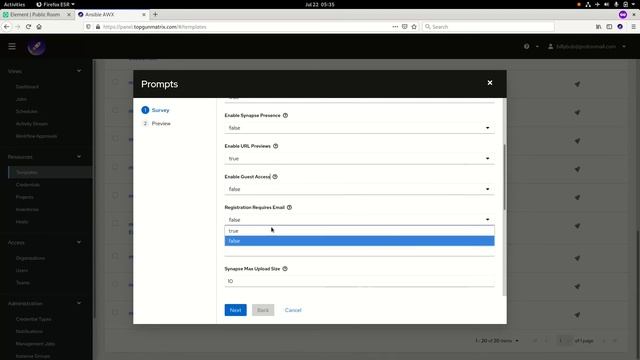Open help for Enable Guest Access
Viewport: 640px width, 360px height.
[x=275, y=177]
